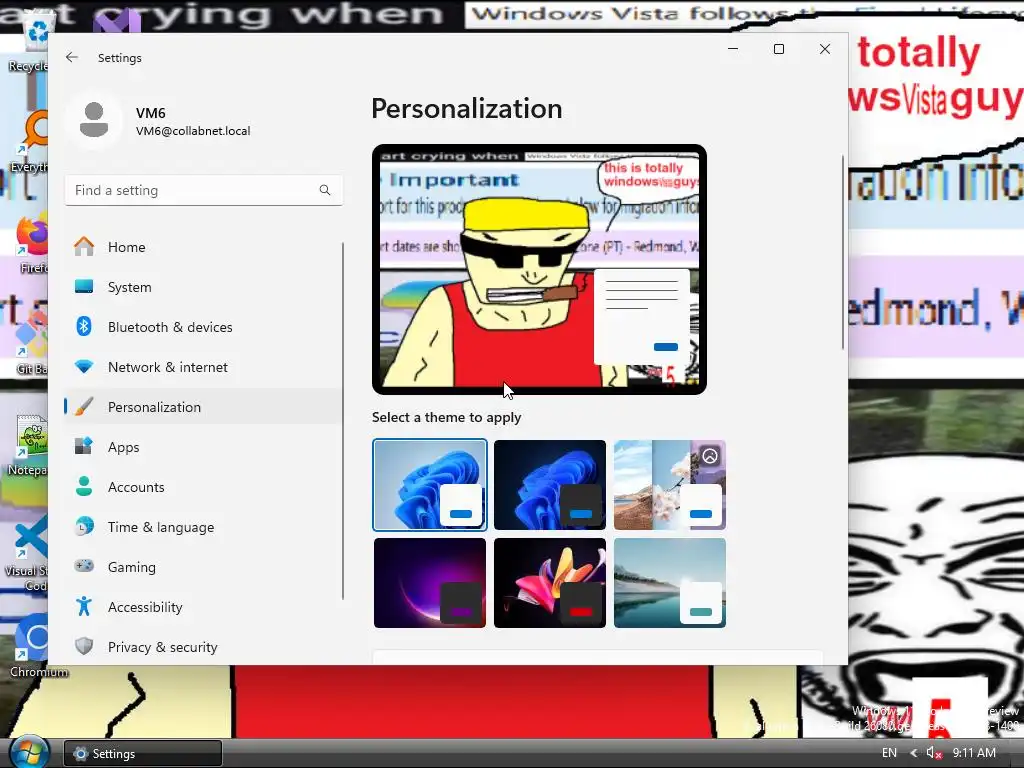Select the Notepad++ desktop shortcut
This screenshot has width=1024, height=768.
(27, 445)
